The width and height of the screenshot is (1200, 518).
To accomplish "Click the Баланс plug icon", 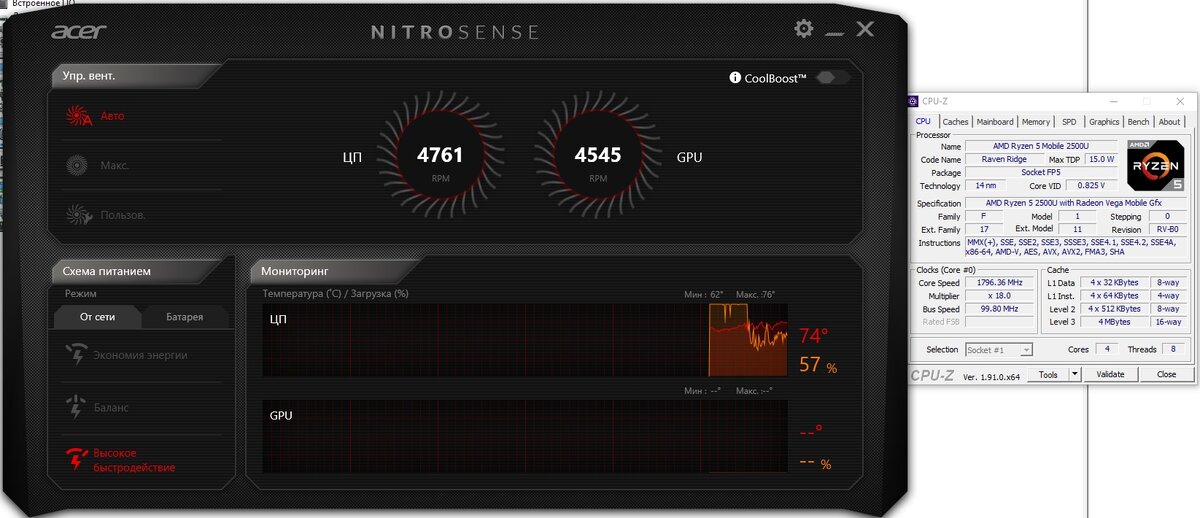I will click(76, 408).
